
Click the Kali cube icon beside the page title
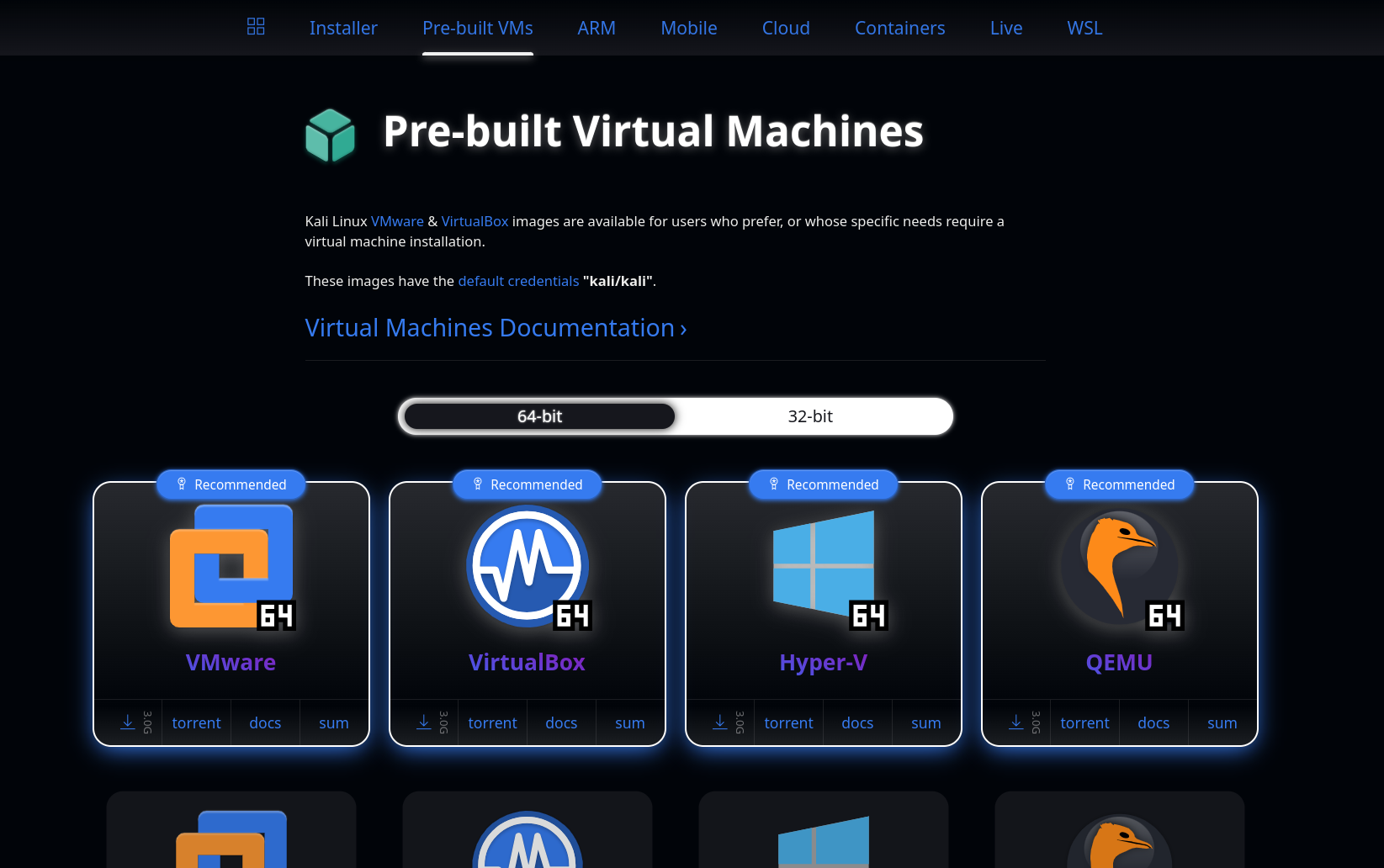coord(330,134)
